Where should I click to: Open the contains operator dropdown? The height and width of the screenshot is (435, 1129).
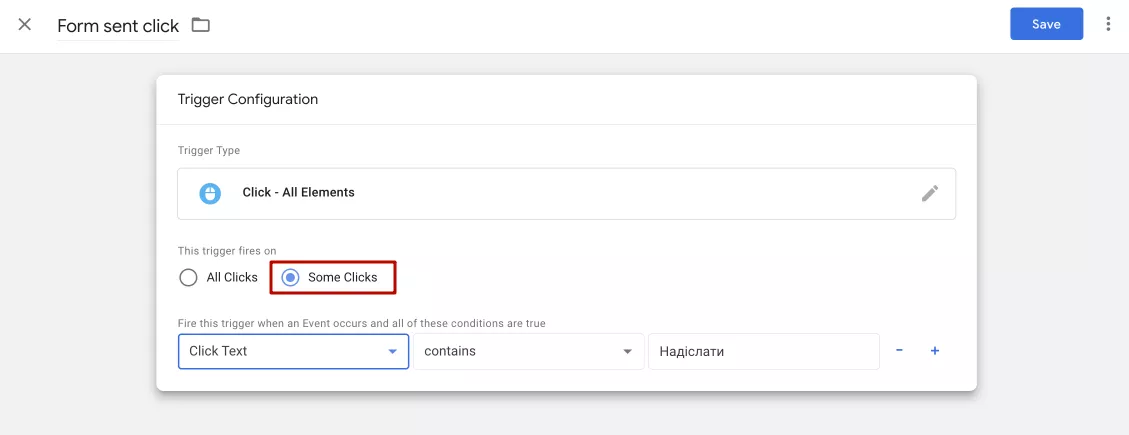point(528,351)
